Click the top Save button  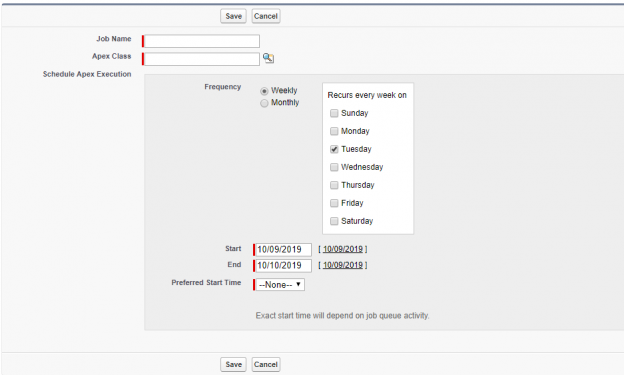(x=234, y=16)
